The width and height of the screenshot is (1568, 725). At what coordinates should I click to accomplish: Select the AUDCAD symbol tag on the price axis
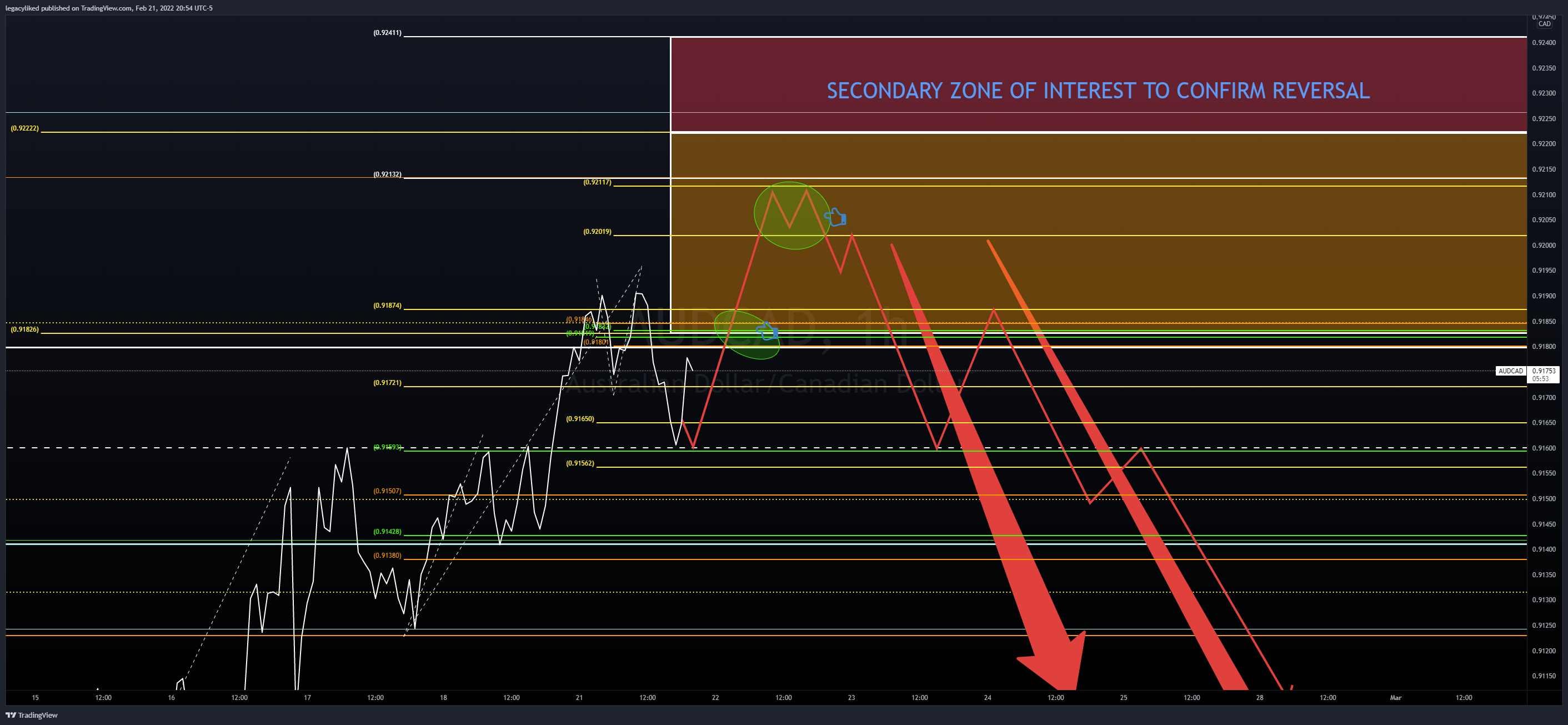click(1510, 371)
